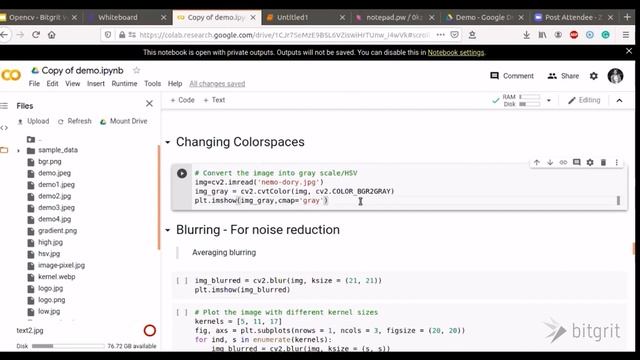Run the cv2.blur ksize 21 cell

pyautogui.click(x=182, y=281)
